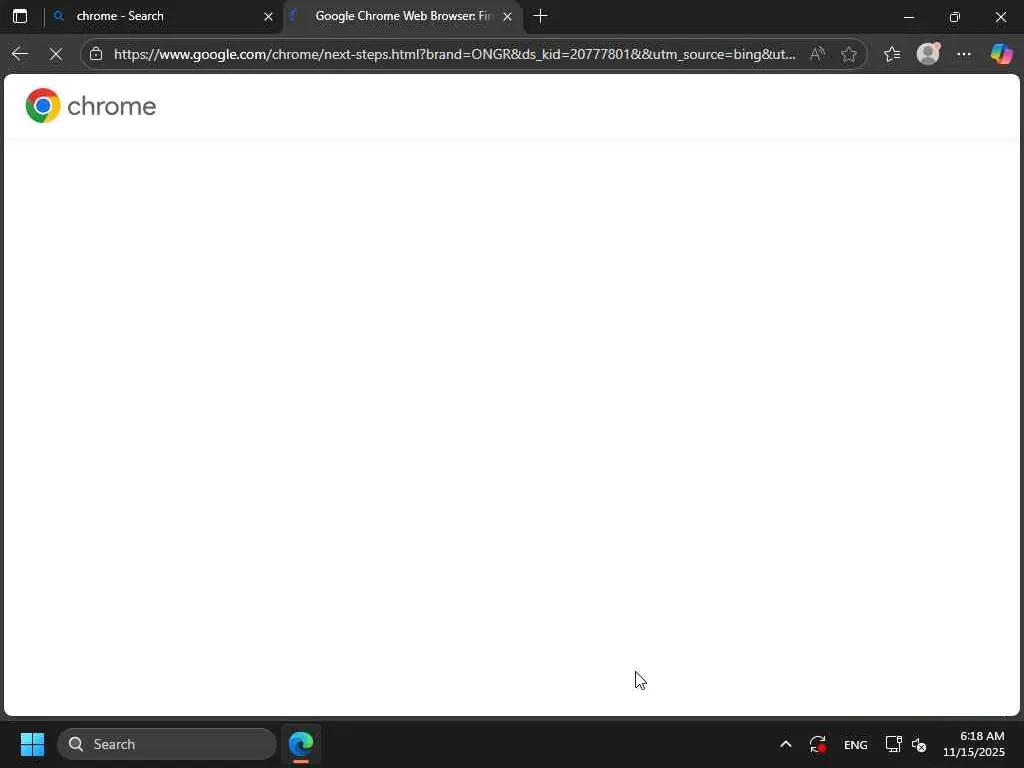This screenshot has height=768, width=1024.
Task: Open the network display tray icon
Action: tap(893, 744)
